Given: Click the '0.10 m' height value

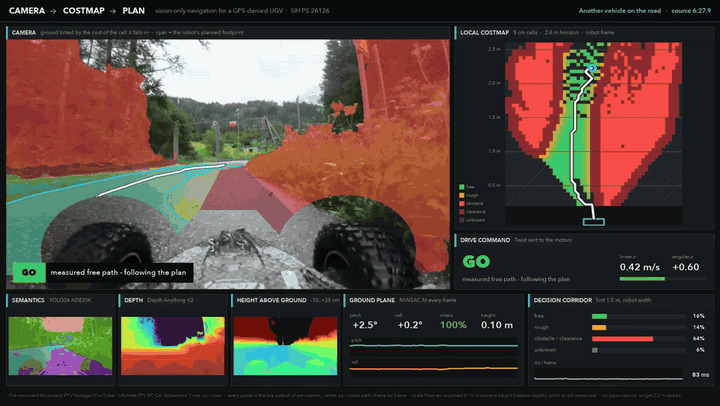Looking at the screenshot, I should [x=497, y=325].
